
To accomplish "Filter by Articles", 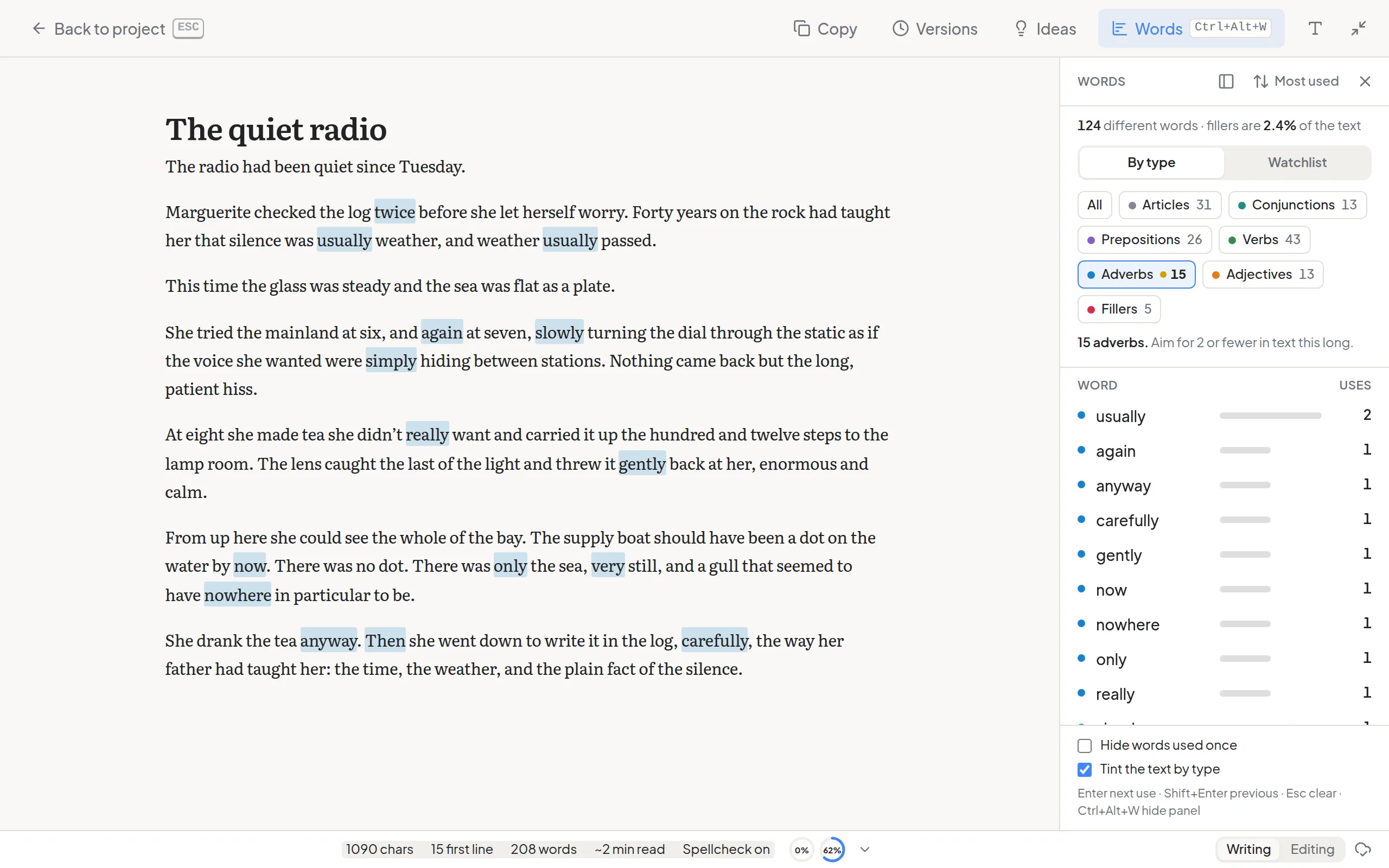I will [x=1170, y=205].
